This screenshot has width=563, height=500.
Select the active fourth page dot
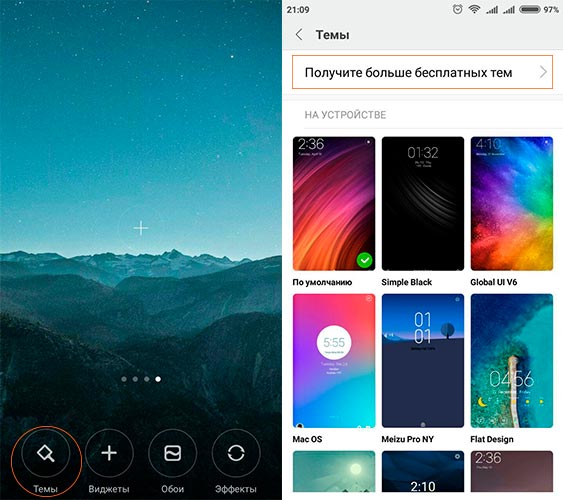click(x=158, y=379)
